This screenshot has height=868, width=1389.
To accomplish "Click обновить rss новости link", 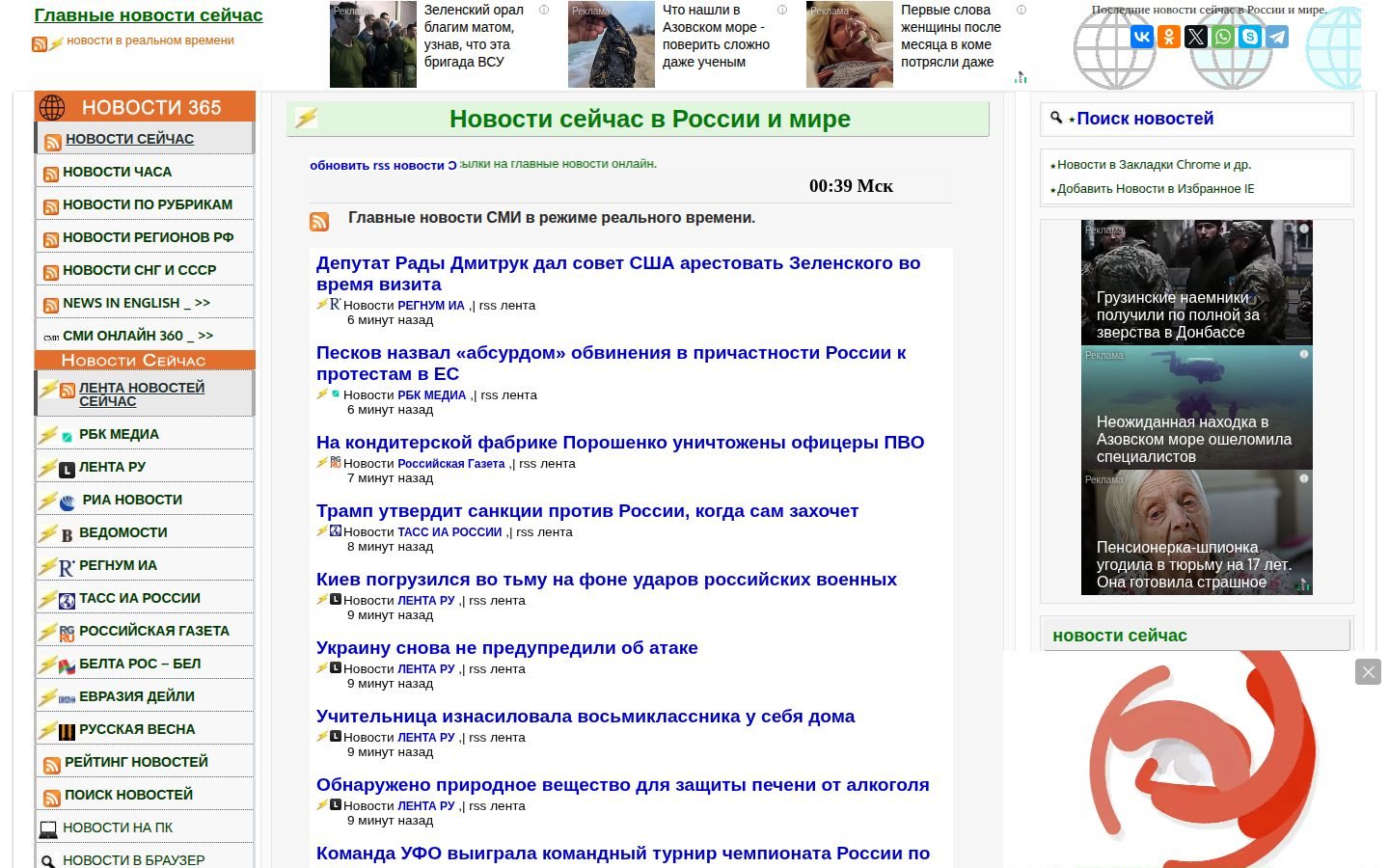I will point(383,165).
